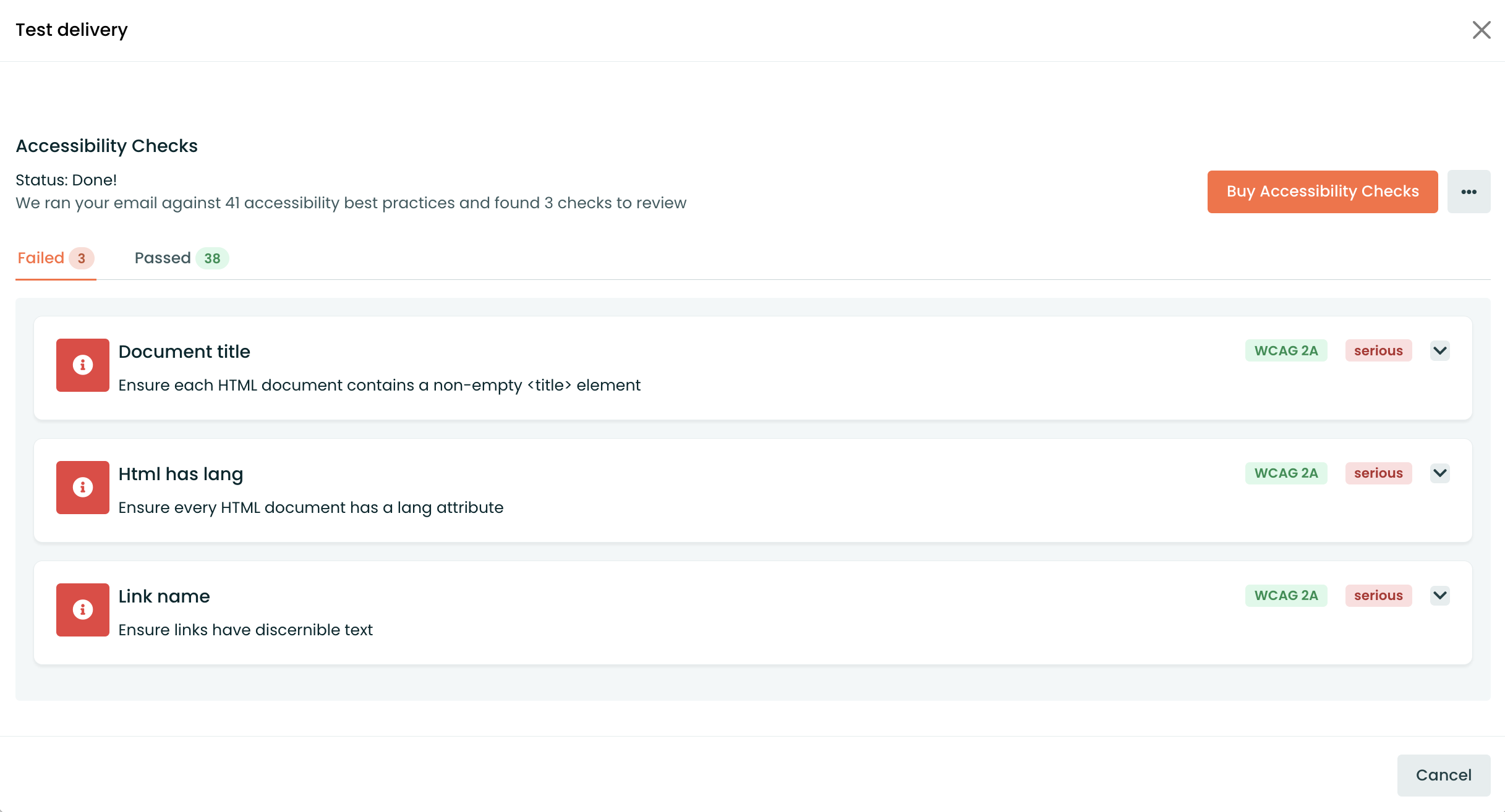Viewport: 1505px width, 812px height.
Task: Close the Test delivery dialog with X
Action: pos(1482,30)
